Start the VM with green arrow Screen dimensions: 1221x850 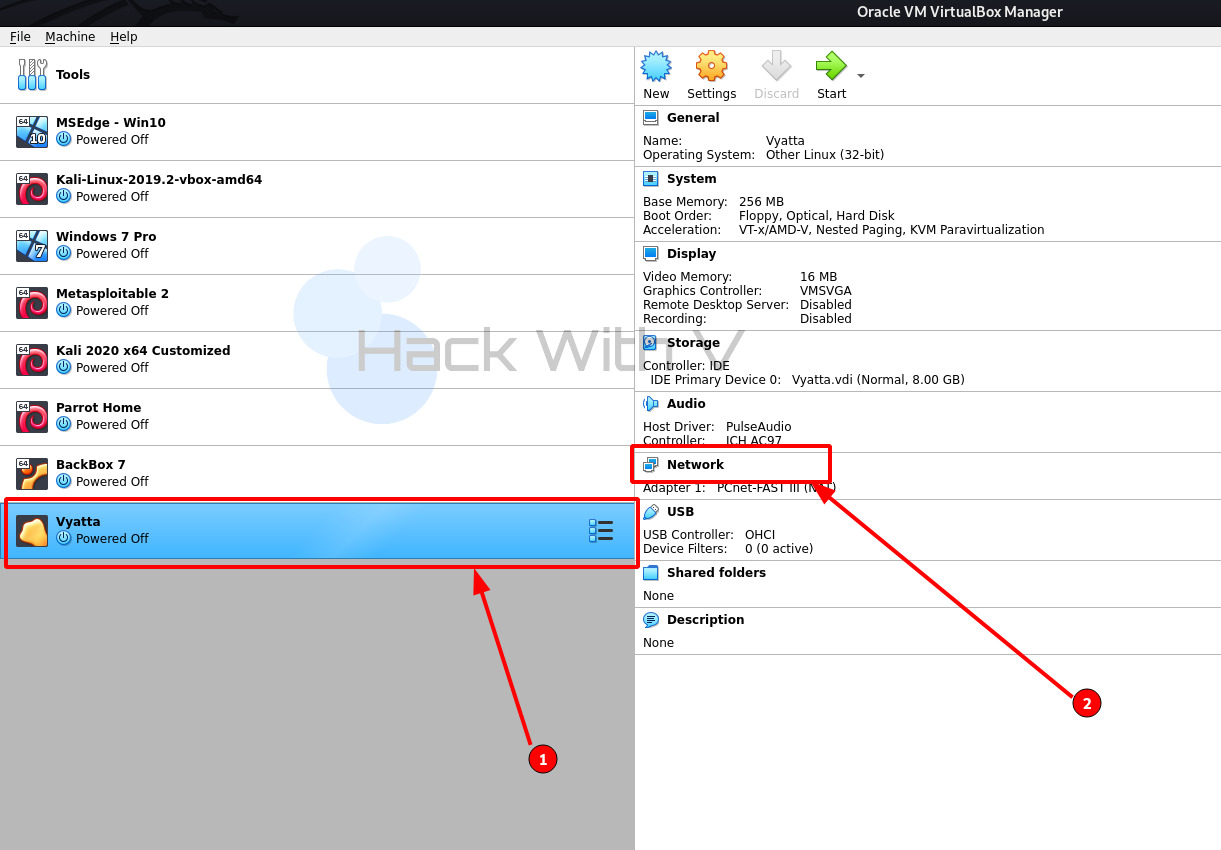(831, 67)
